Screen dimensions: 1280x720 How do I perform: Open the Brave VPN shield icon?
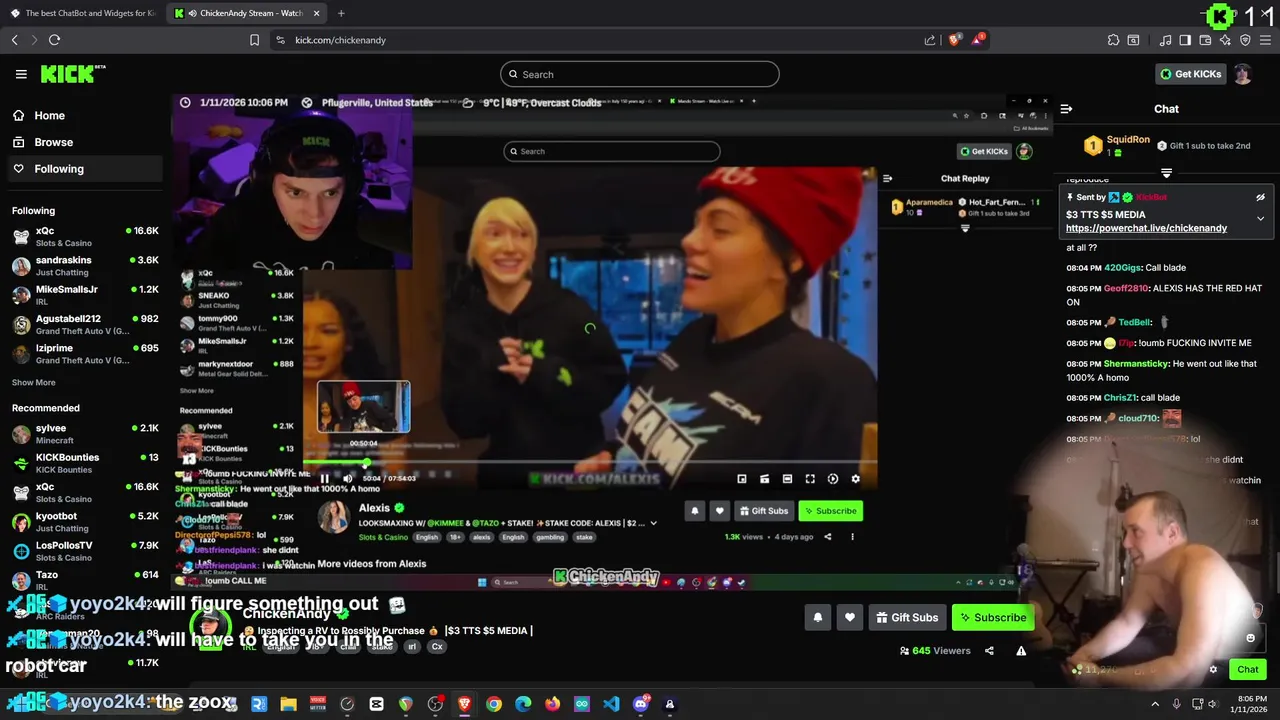(x=1245, y=40)
